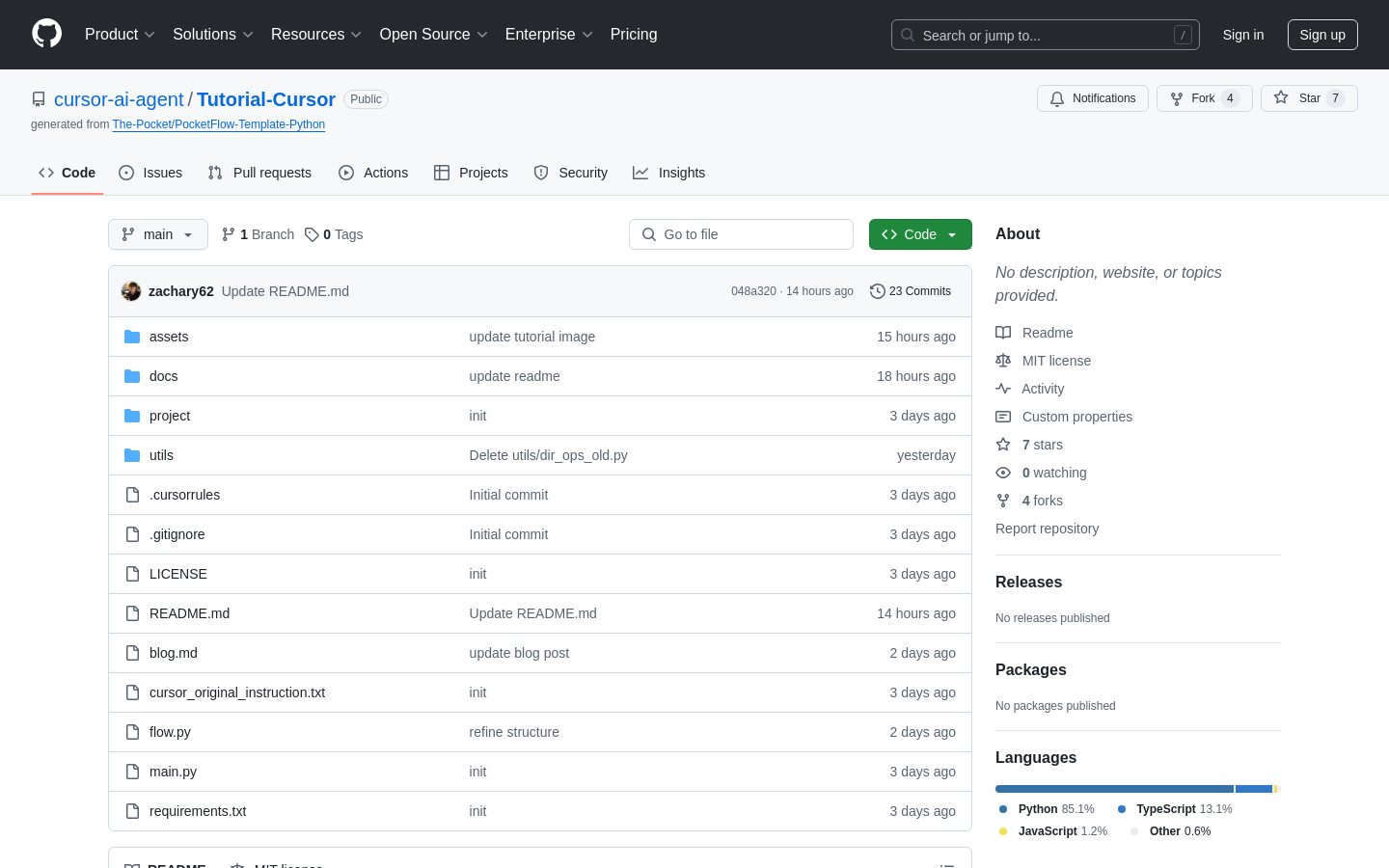The width and height of the screenshot is (1389, 868).
Task: Open the requirements.txt file
Action: coord(198,811)
